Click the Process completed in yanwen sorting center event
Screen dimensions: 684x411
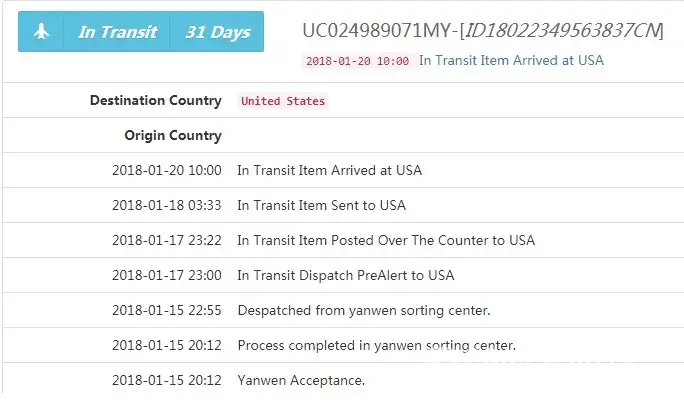point(376,345)
